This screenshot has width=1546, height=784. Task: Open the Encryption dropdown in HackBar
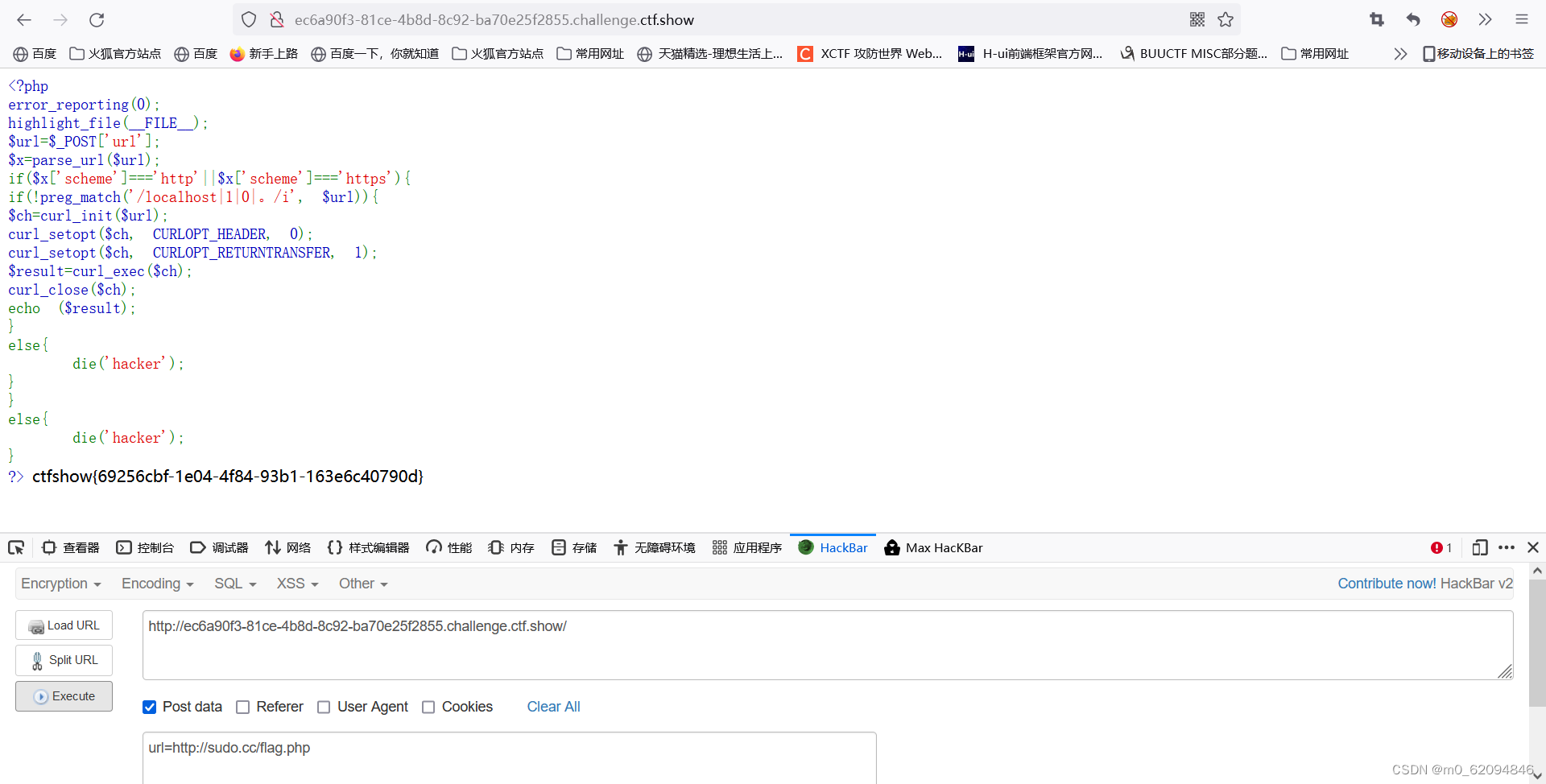coord(60,583)
